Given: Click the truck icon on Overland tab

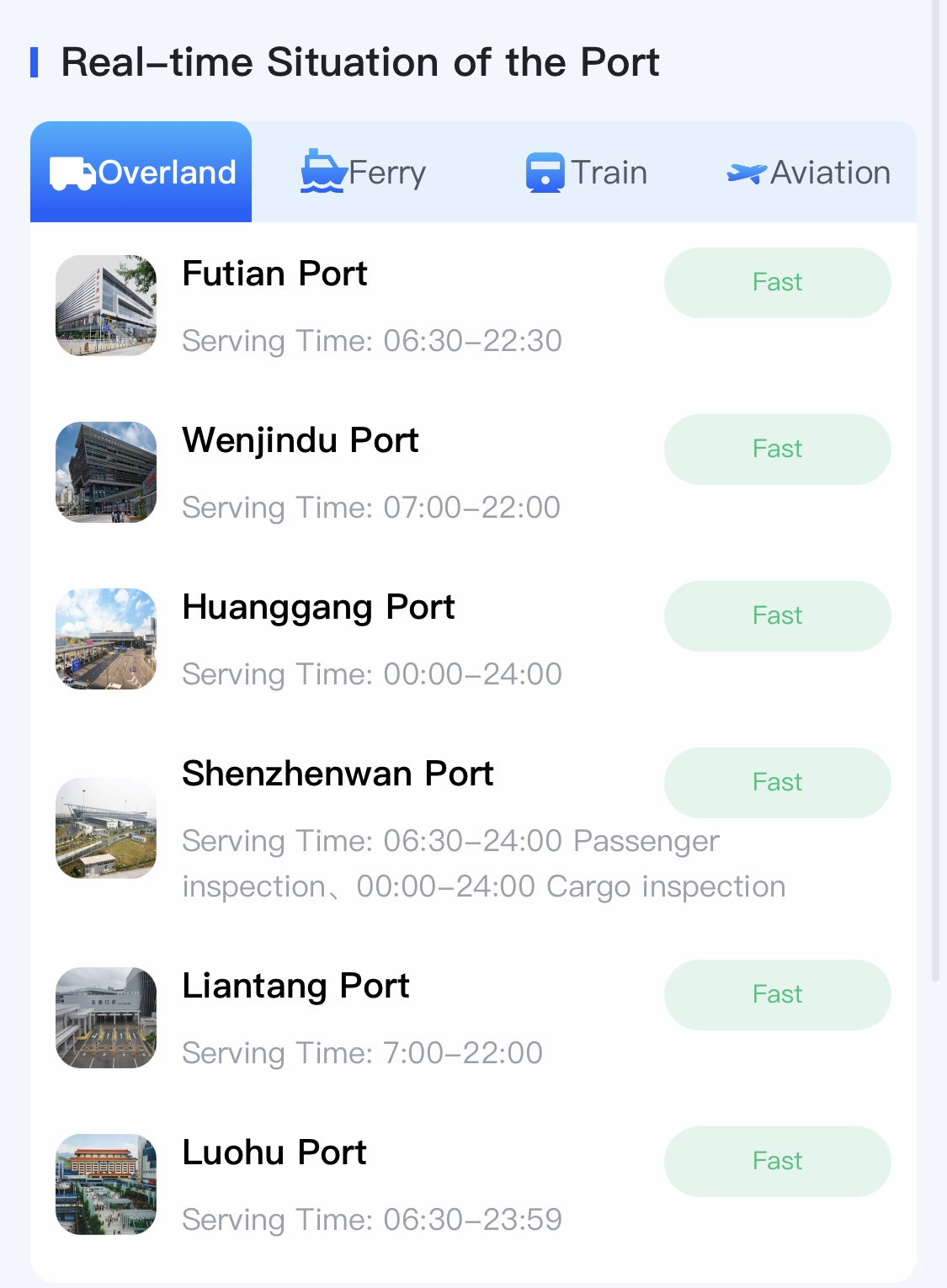Looking at the screenshot, I should 72,173.
